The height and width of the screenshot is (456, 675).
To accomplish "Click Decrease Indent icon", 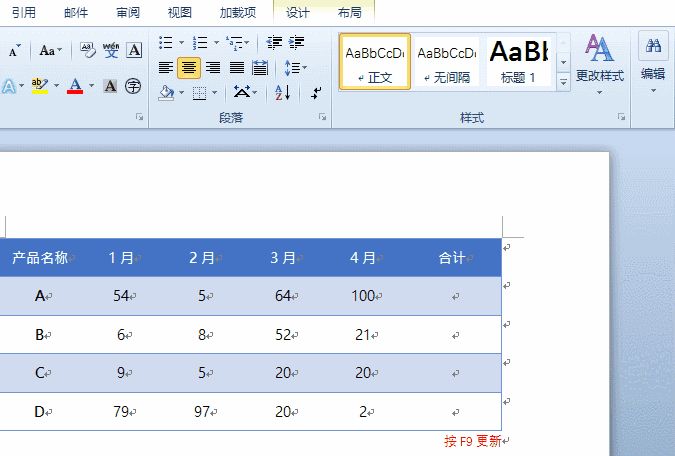I will click(274, 43).
